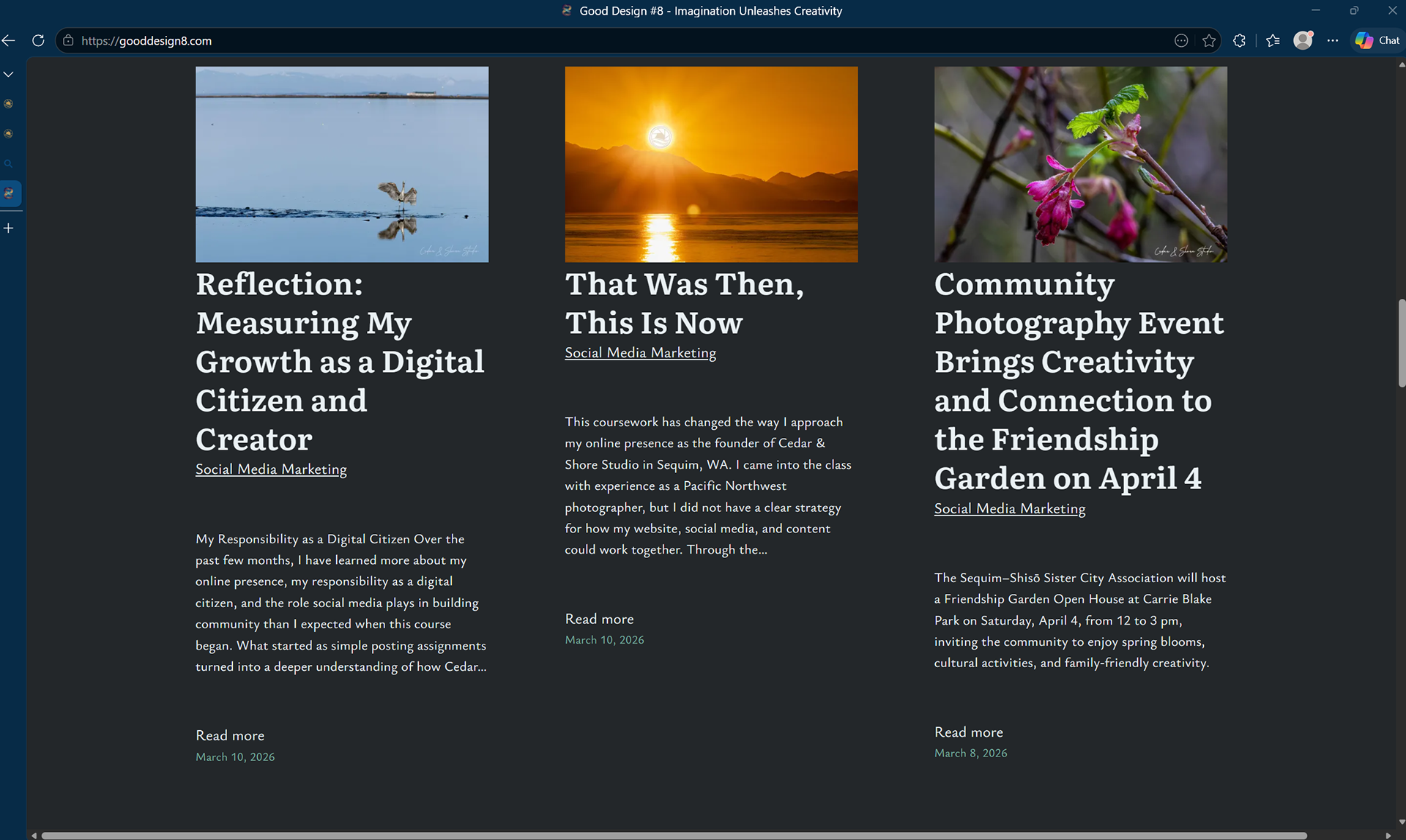Click the scroll down arrow
The image size is (1406, 840).
pyautogui.click(x=1401, y=822)
